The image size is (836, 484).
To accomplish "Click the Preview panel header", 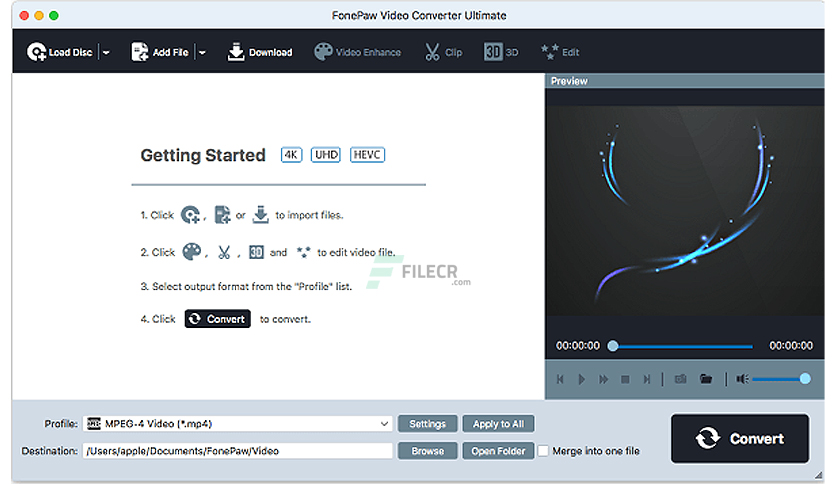I will tap(685, 81).
